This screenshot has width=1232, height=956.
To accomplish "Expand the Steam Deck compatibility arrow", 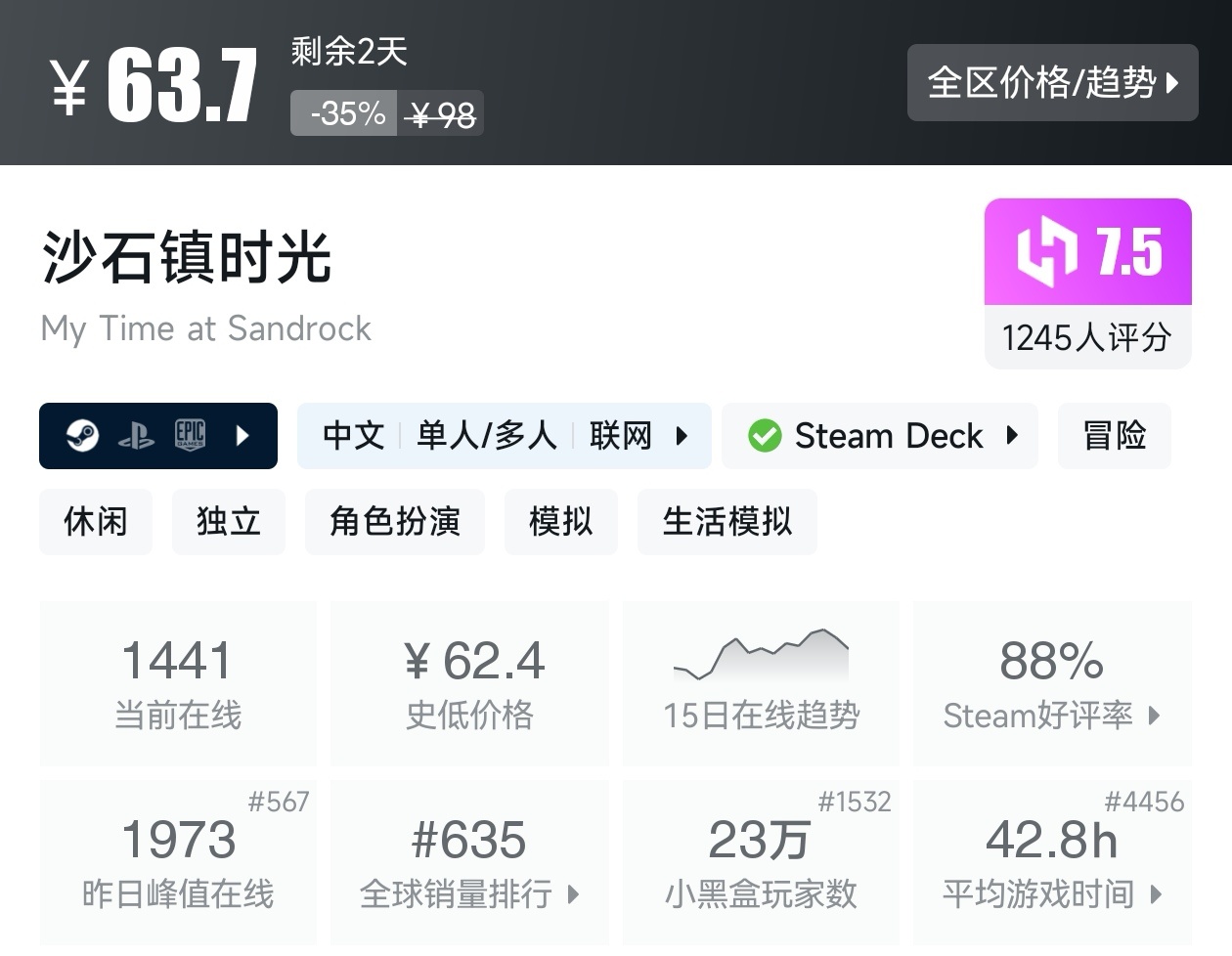I will coord(1012,435).
